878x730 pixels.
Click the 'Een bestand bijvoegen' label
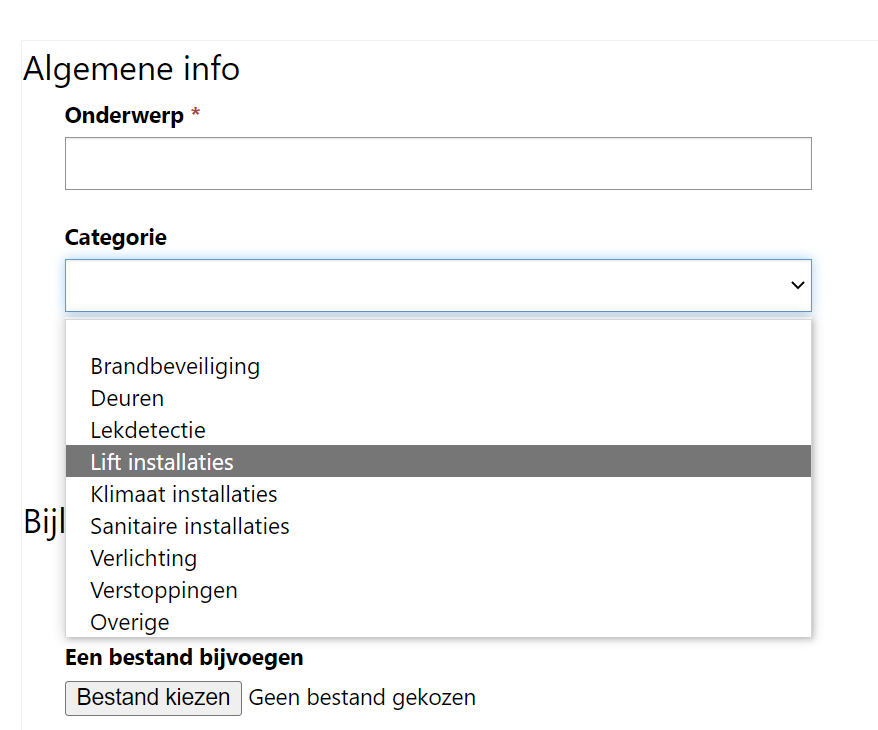pyautogui.click(x=184, y=658)
